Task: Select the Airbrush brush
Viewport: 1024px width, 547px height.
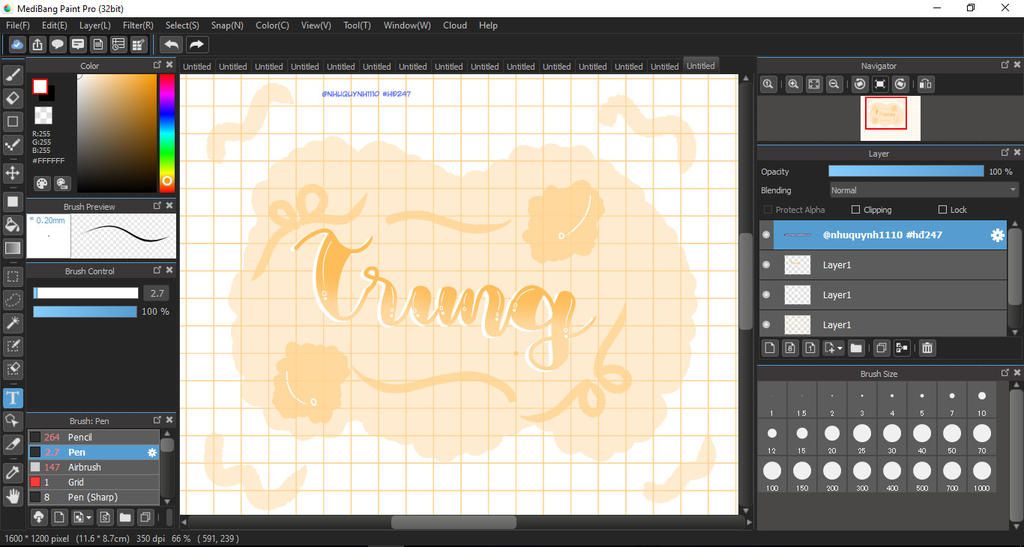Action: click(x=93, y=467)
